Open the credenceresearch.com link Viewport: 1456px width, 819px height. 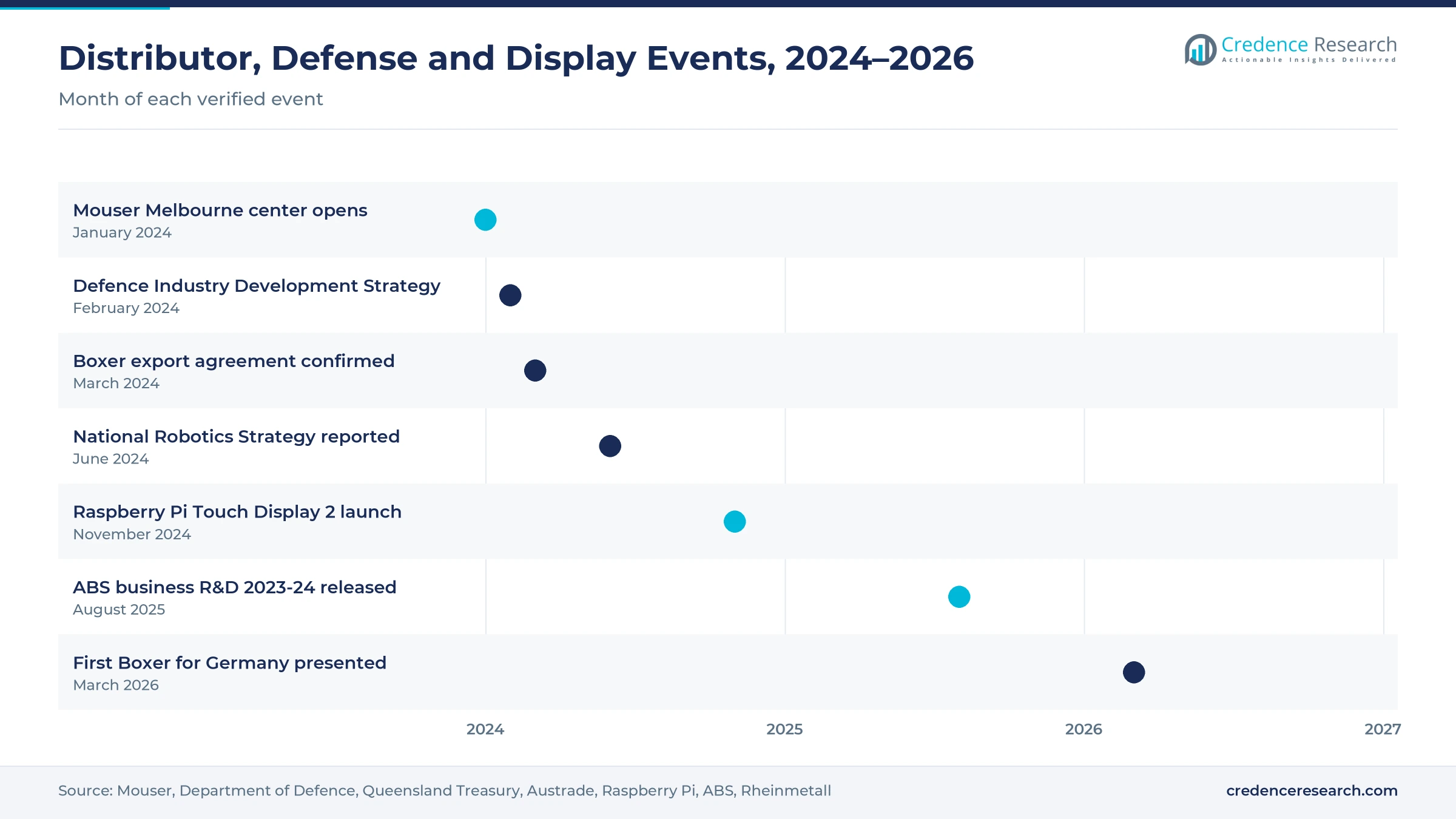pos(1312,790)
